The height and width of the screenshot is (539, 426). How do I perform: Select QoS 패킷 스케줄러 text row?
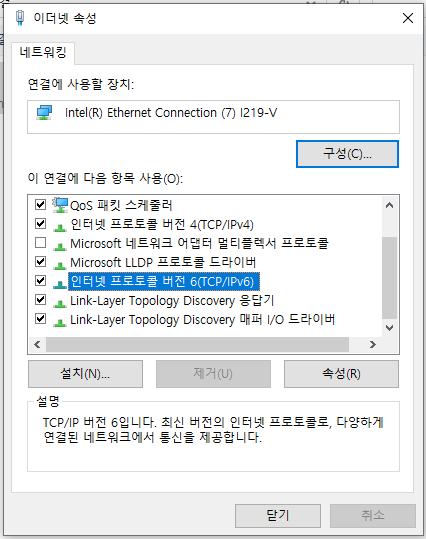click(x=121, y=205)
